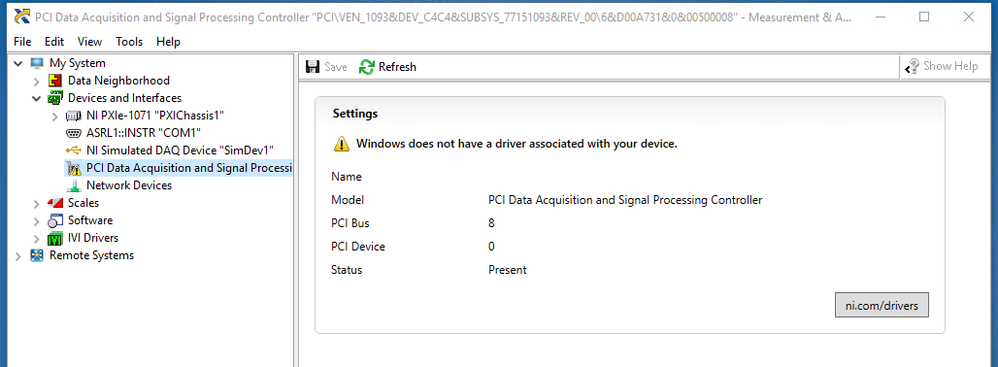This screenshot has height=367, width=998.
Task: Click the Refresh toolbar label
Action: click(397, 67)
